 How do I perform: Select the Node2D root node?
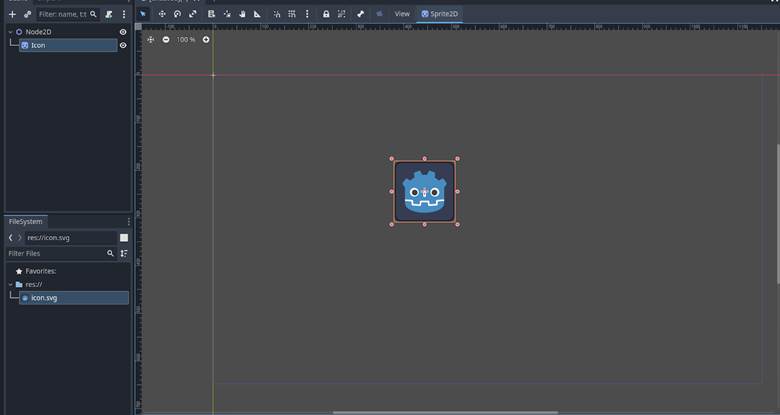[38, 32]
